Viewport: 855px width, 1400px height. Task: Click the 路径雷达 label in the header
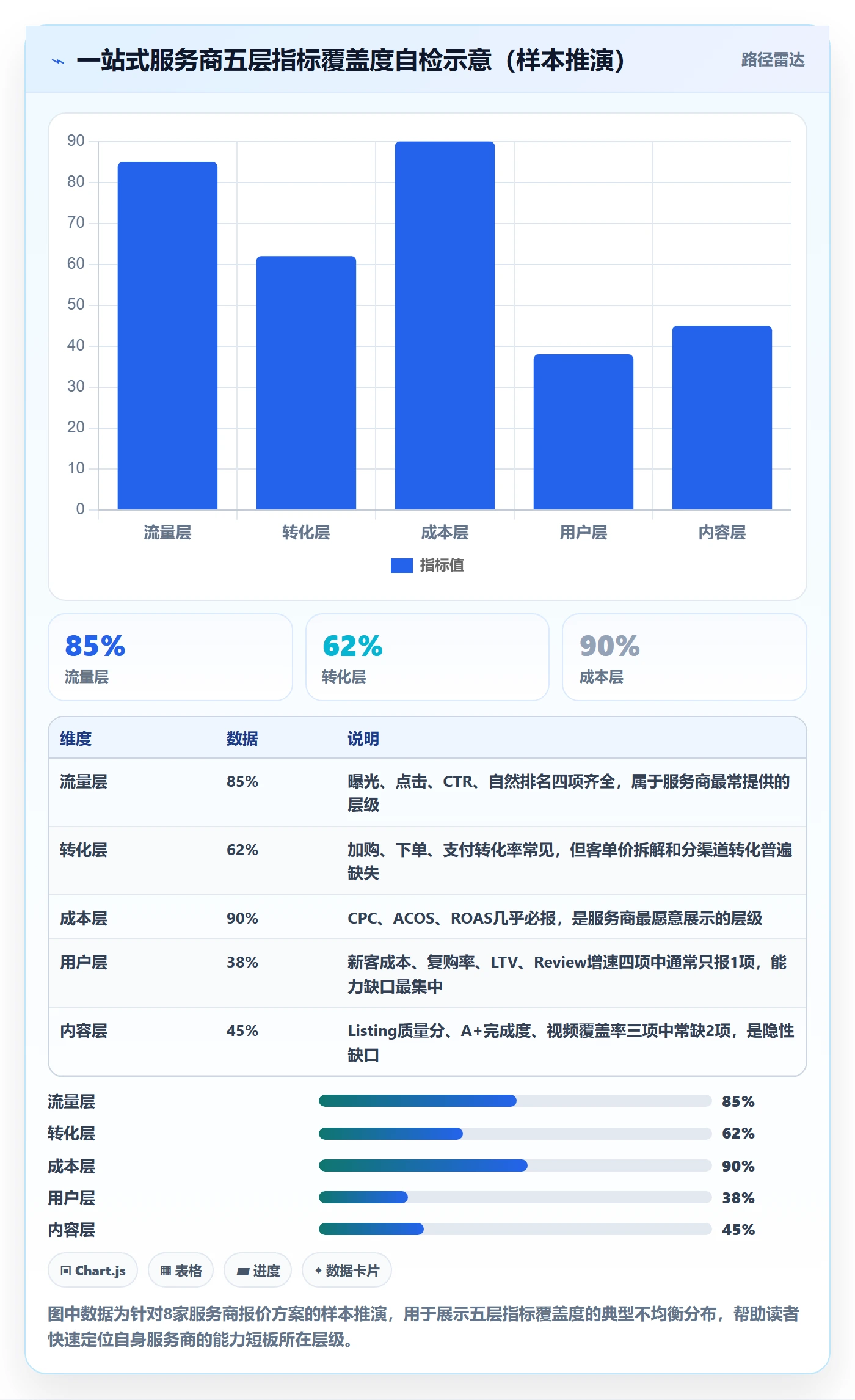[x=773, y=60]
